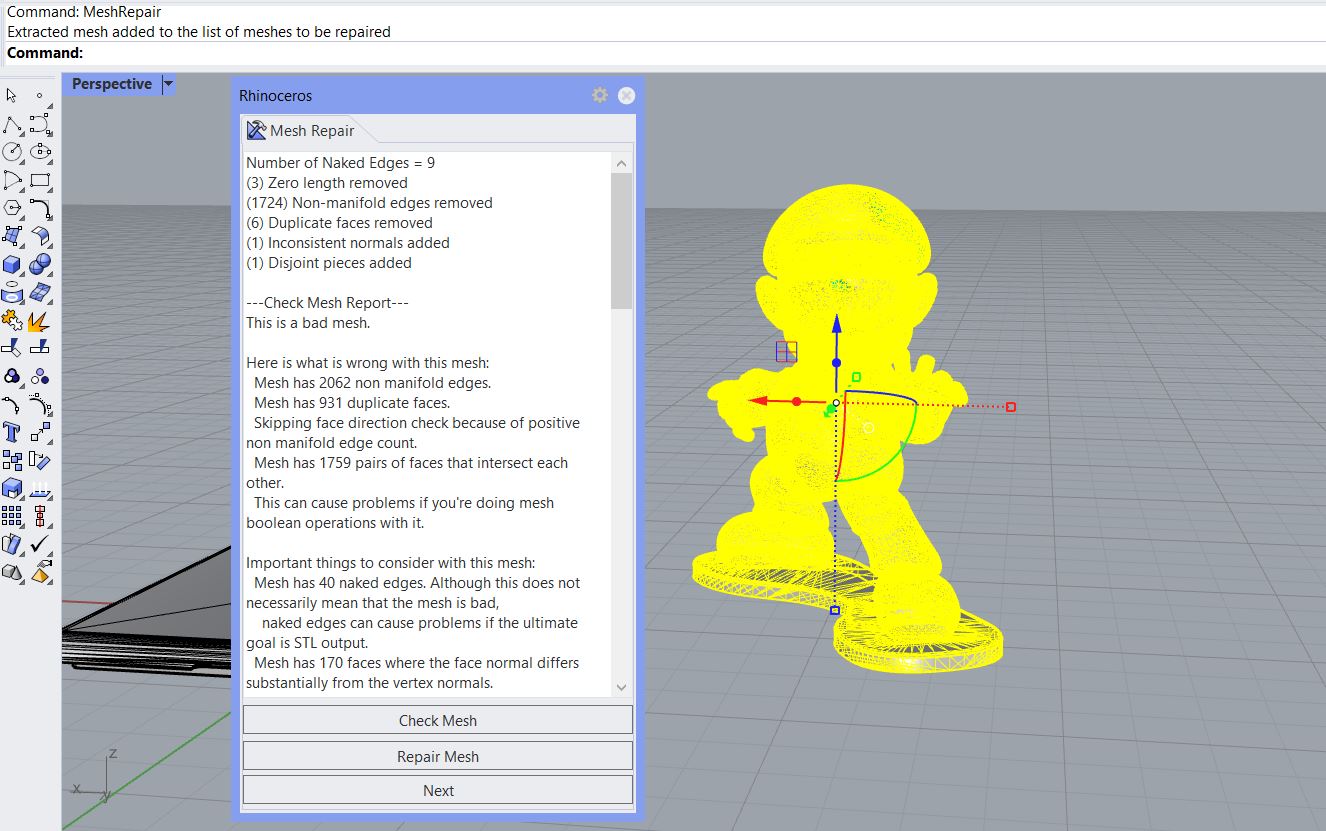This screenshot has width=1326, height=831.
Task: Click the puzzle-piece Join tool
Action: (x=12, y=321)
